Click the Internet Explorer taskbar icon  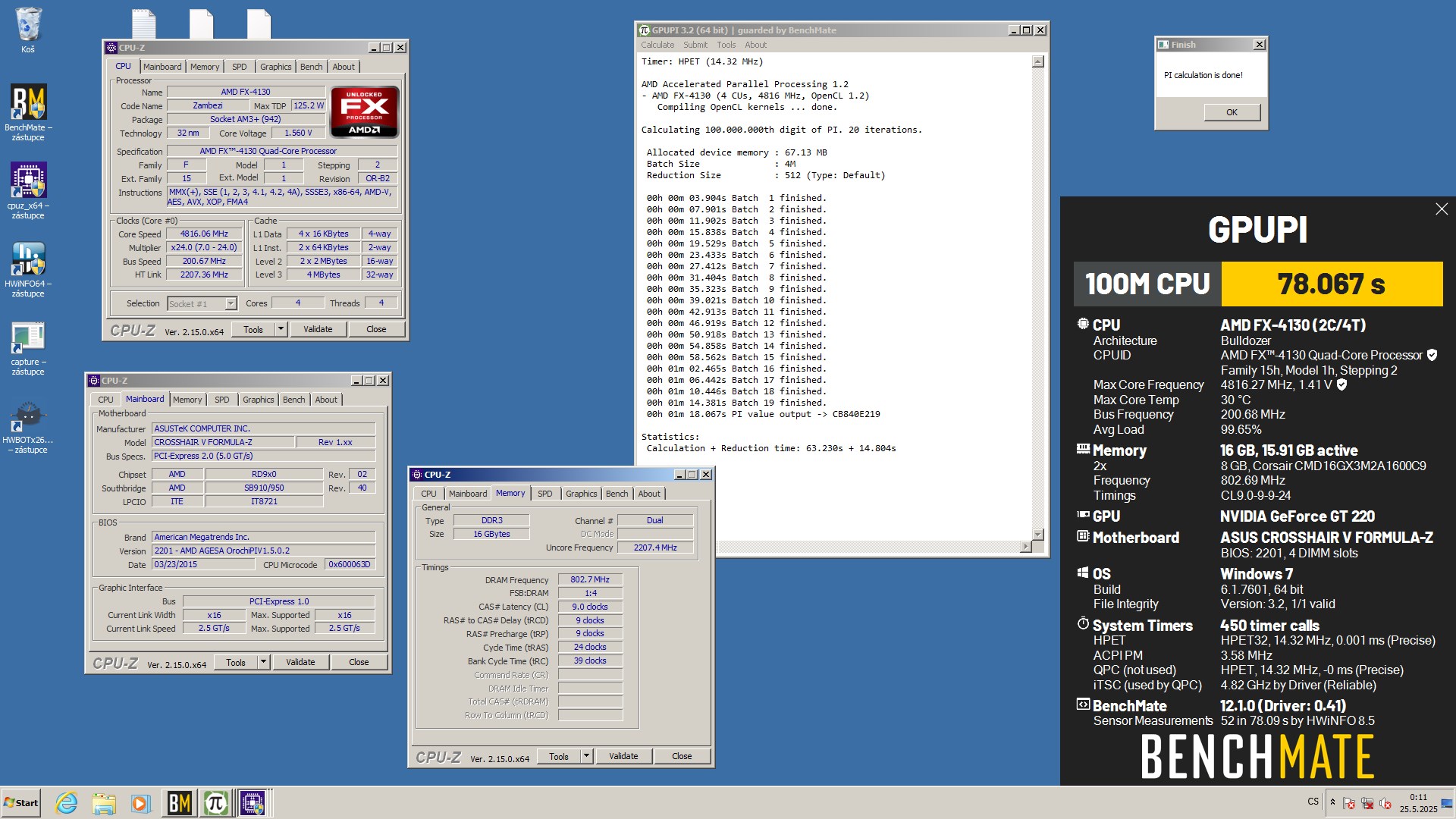pos(67,803)
